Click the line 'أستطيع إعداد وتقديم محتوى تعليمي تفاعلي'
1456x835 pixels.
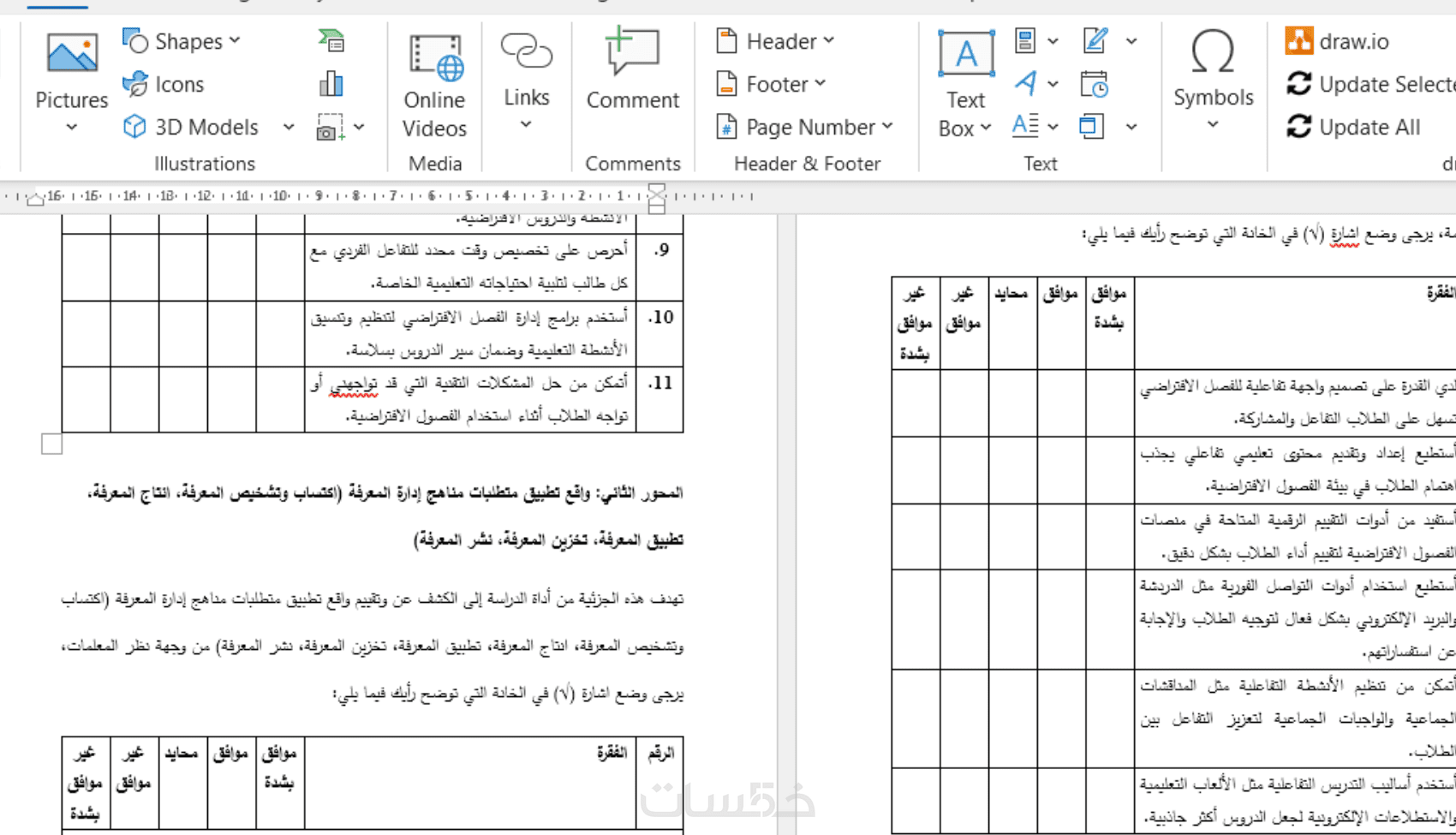1298,453
